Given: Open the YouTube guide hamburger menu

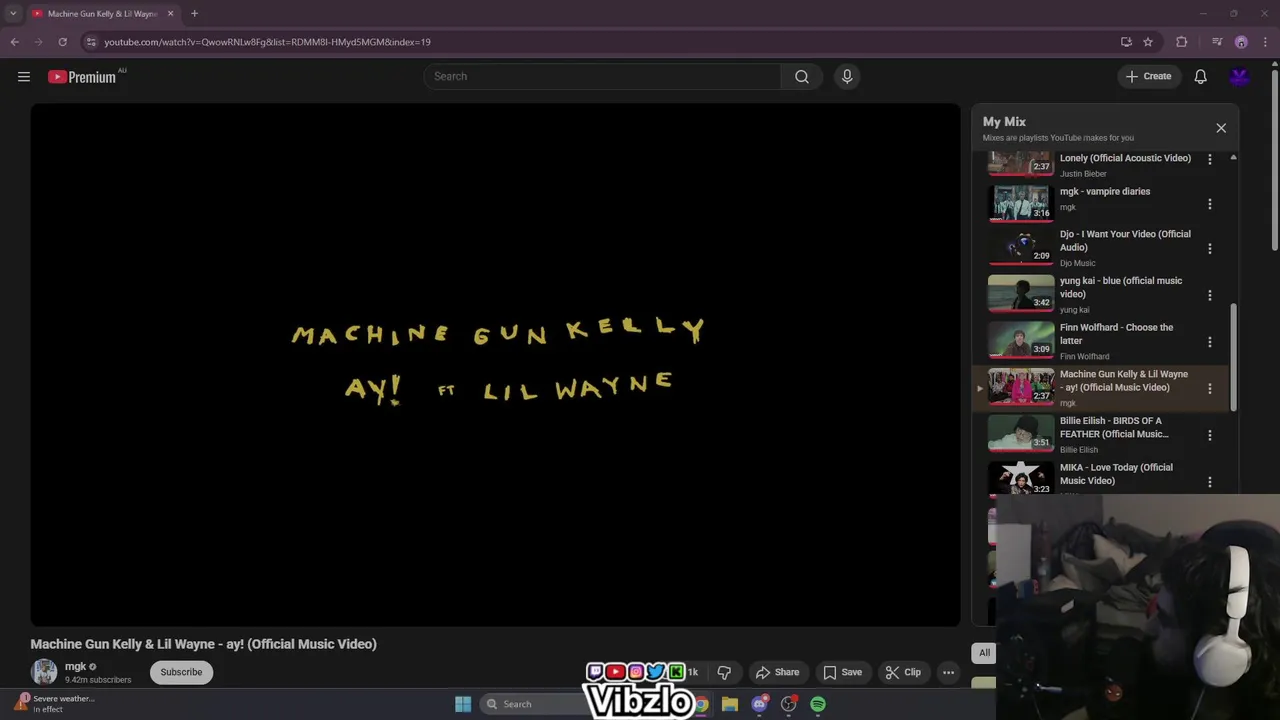Looking at the screenshot, I should (24, 77).
